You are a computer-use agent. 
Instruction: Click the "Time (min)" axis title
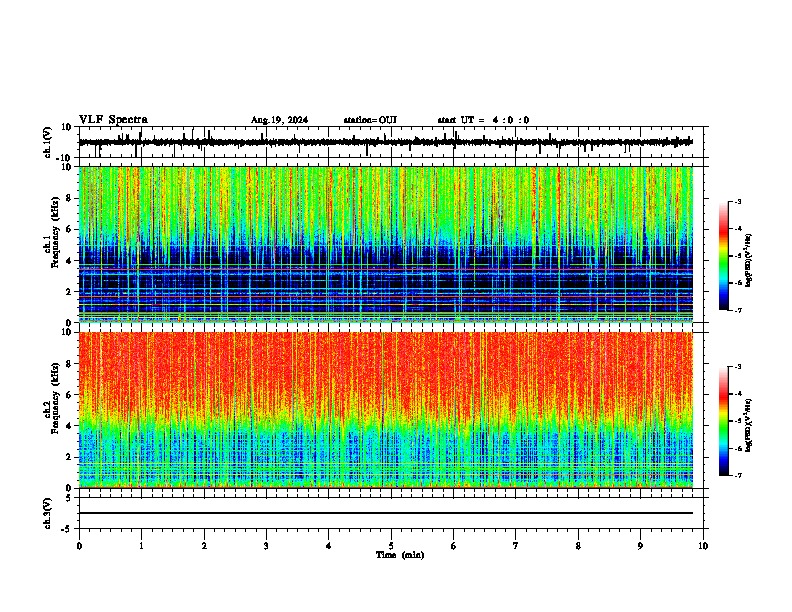pyautogui.click(x=400, y=555)
